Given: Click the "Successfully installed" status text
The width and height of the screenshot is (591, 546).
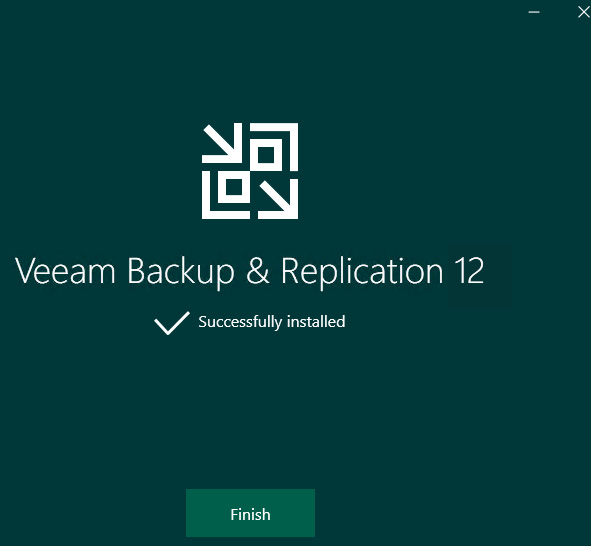Looking at the screenshot, I should 272,322.
